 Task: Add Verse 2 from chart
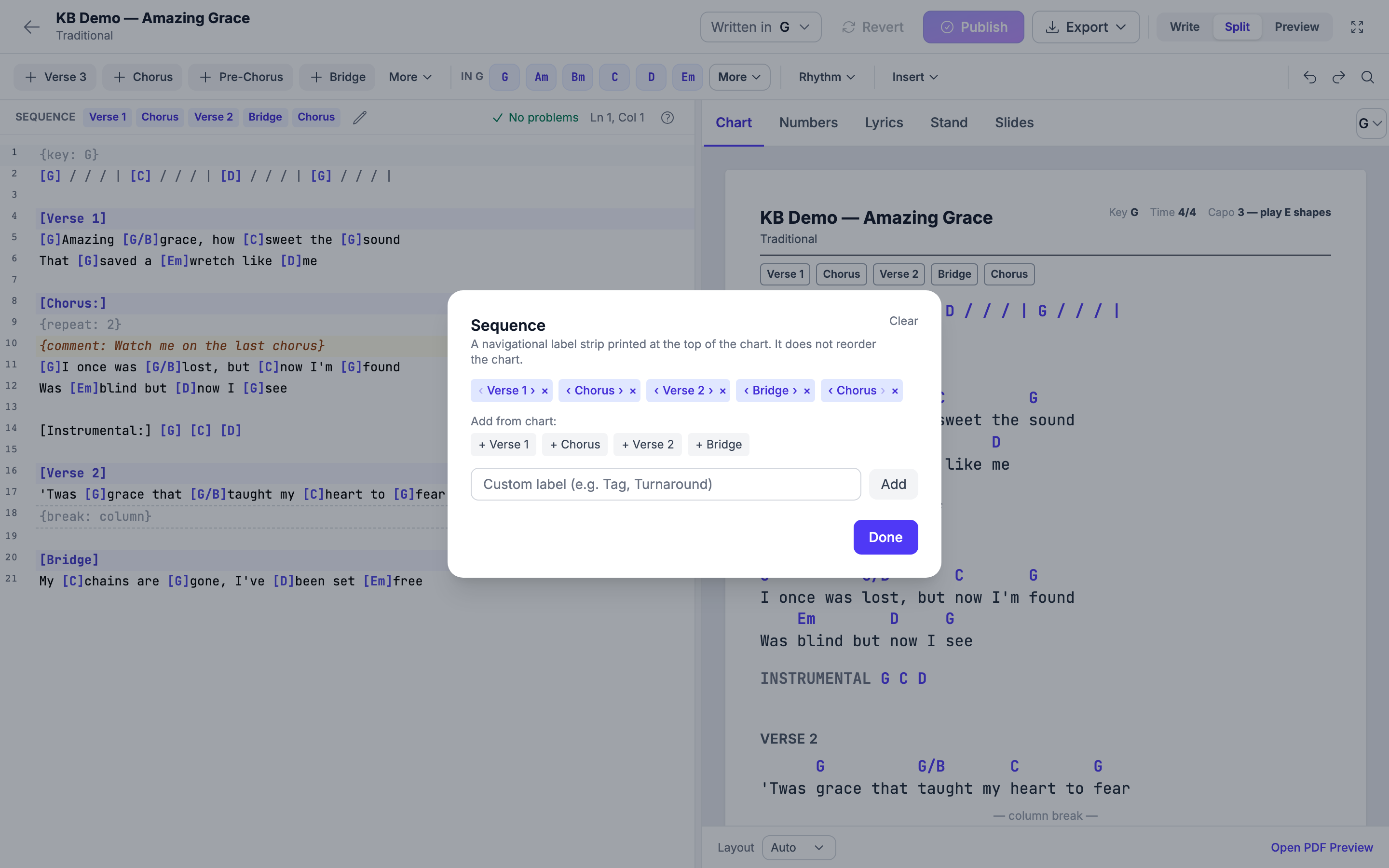tap(647, 445)
